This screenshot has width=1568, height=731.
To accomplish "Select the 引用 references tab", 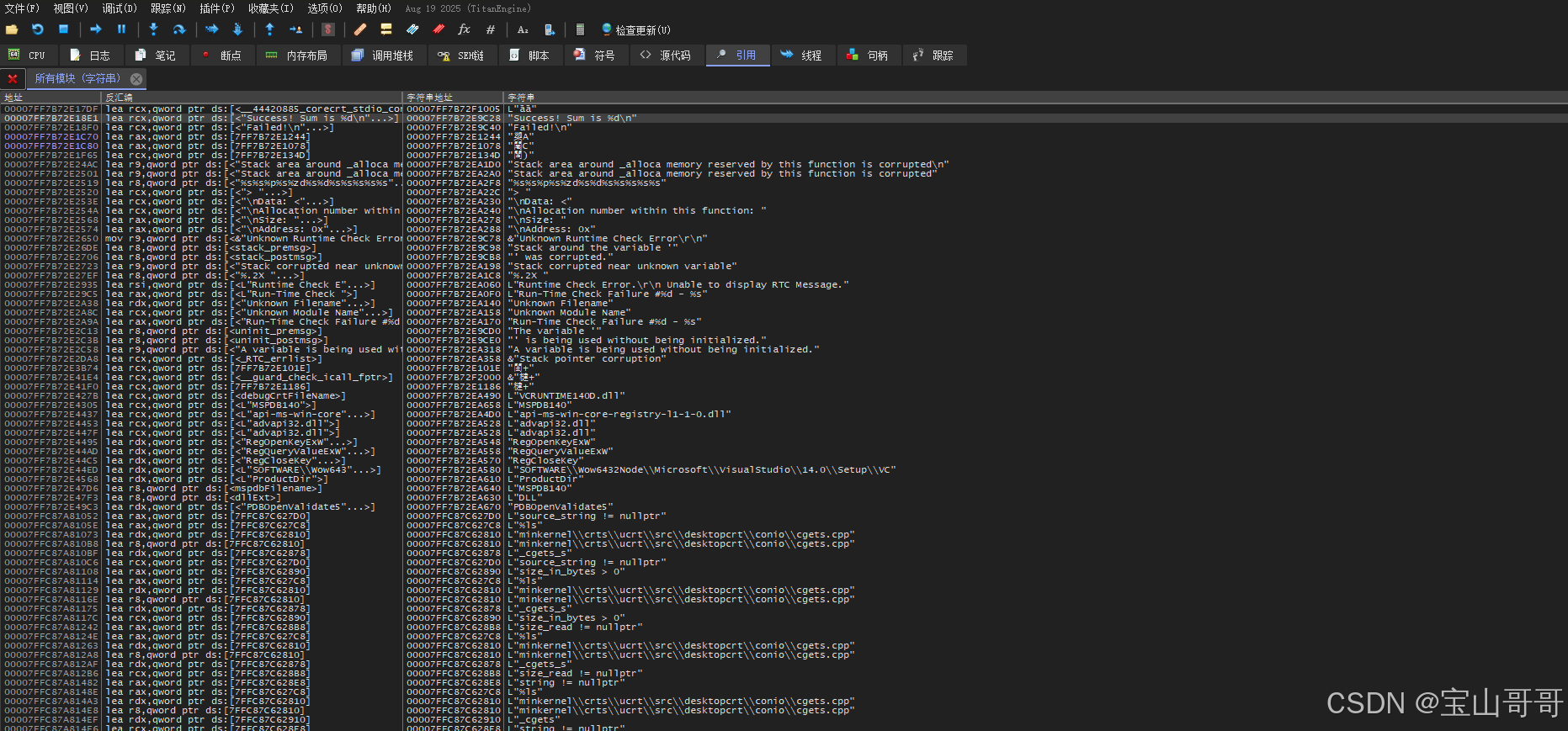I will tap(738, 56).
